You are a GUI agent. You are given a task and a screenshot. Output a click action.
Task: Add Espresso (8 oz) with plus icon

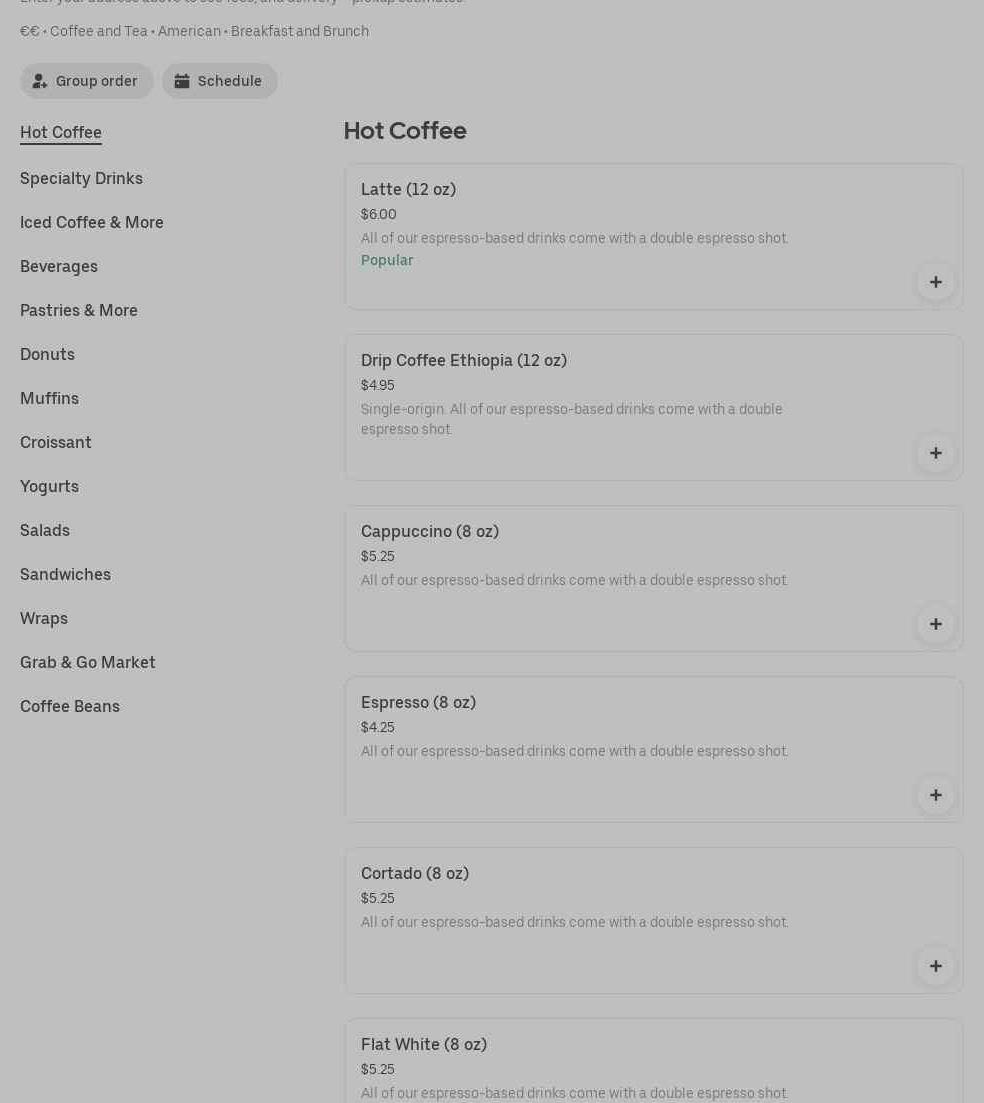tap(935, 795)
